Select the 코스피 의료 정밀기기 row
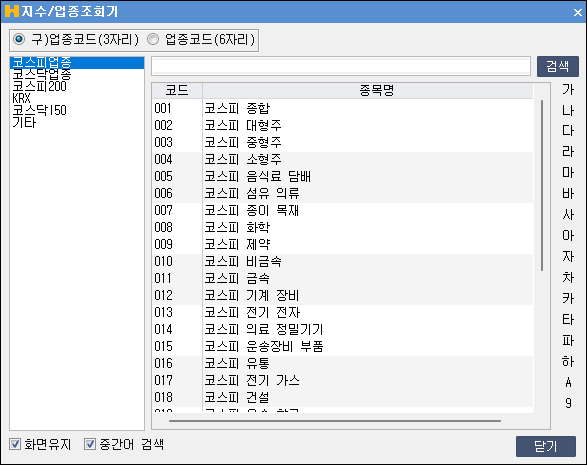 click(x=343, y=329)
